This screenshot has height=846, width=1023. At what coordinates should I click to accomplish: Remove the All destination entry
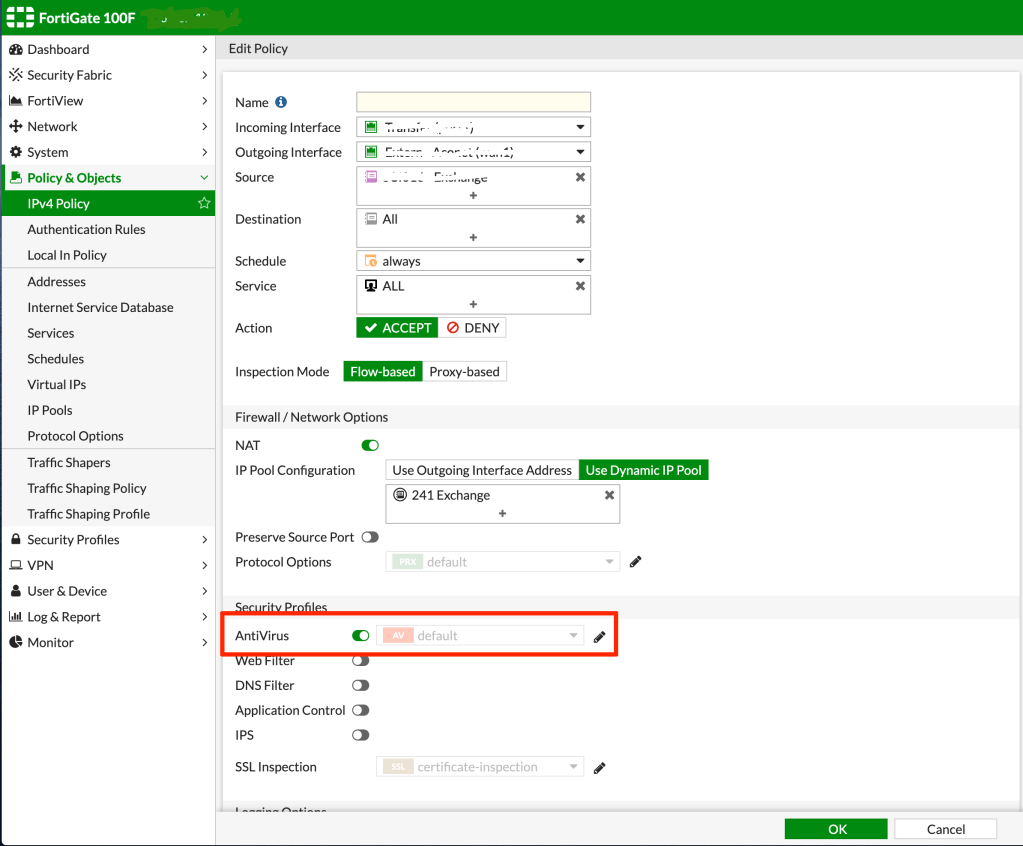pos(580,219)
